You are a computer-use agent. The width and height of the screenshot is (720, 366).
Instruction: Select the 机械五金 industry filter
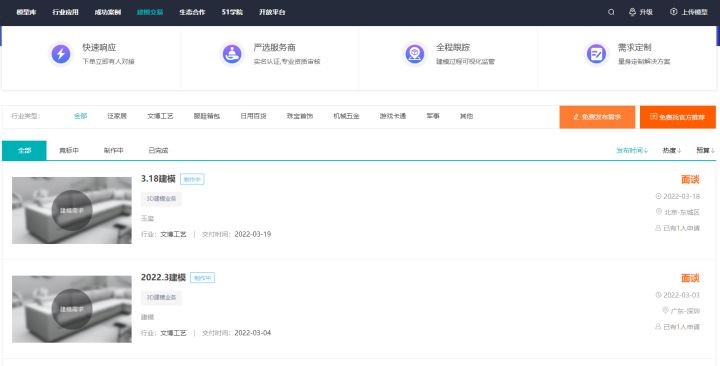click(x=346, y=116)
